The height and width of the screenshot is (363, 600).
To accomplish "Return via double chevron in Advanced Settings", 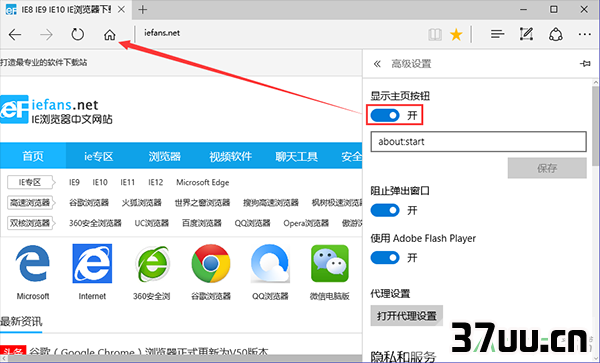I will (377, 64).
